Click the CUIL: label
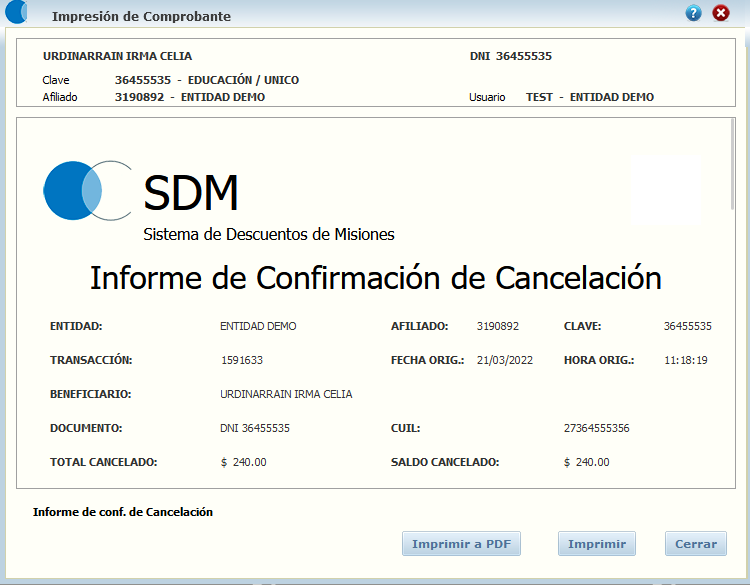750x585 pixels. coord(405,428)
